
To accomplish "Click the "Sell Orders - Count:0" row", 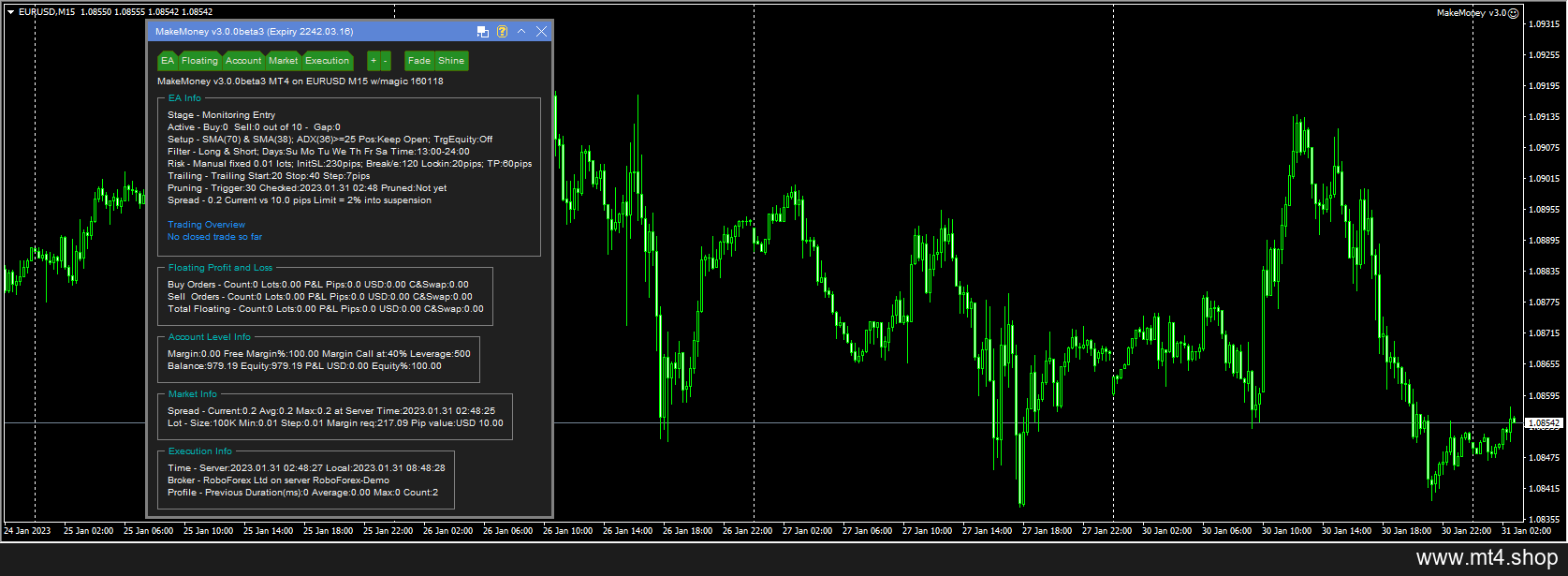I will 320,297.
